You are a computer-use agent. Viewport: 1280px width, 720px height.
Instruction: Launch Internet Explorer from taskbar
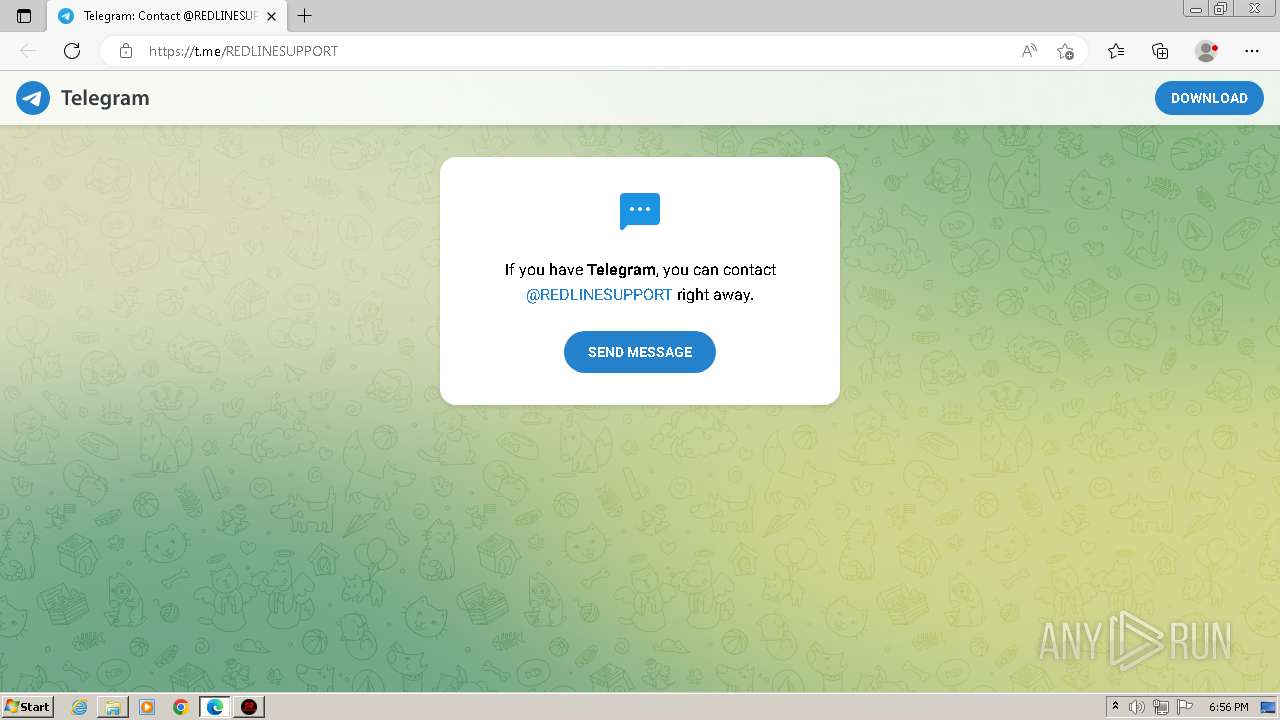[80, 707]
